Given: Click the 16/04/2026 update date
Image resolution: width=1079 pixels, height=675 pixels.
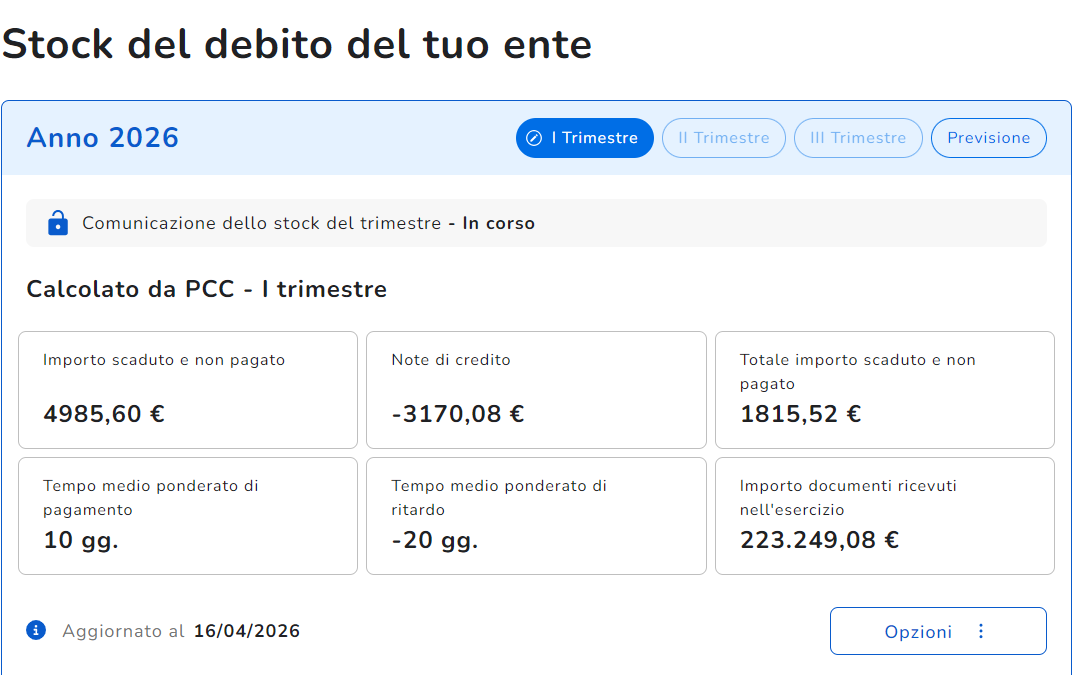Looking at the screenshot, I should pyautogui.click(x=247, y=631).
